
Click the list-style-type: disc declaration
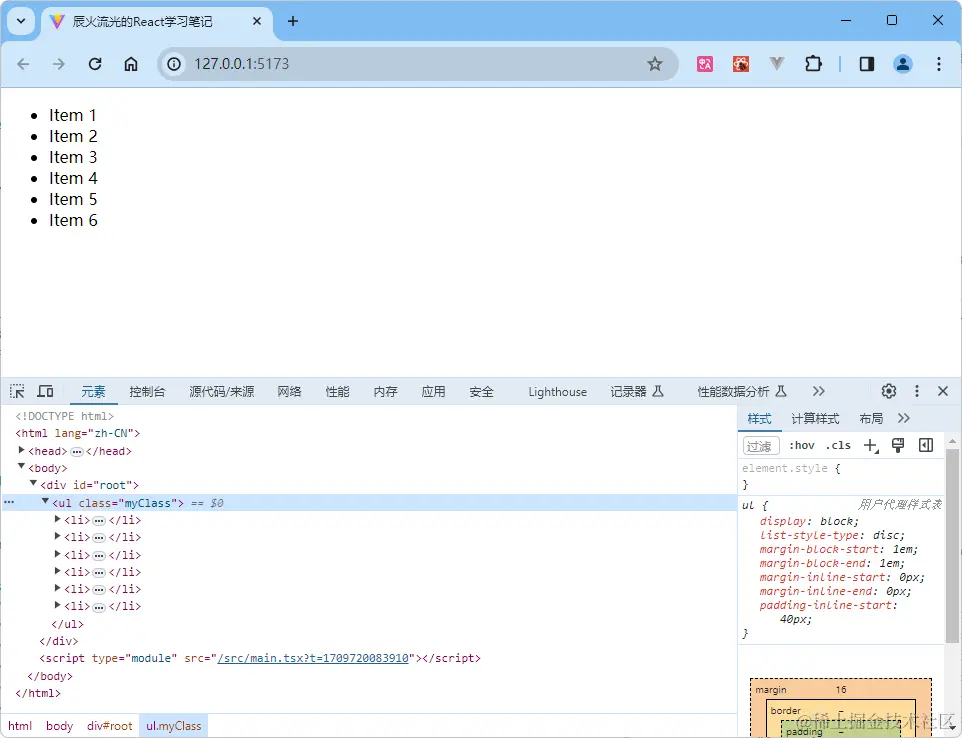(x=832, y=535)
